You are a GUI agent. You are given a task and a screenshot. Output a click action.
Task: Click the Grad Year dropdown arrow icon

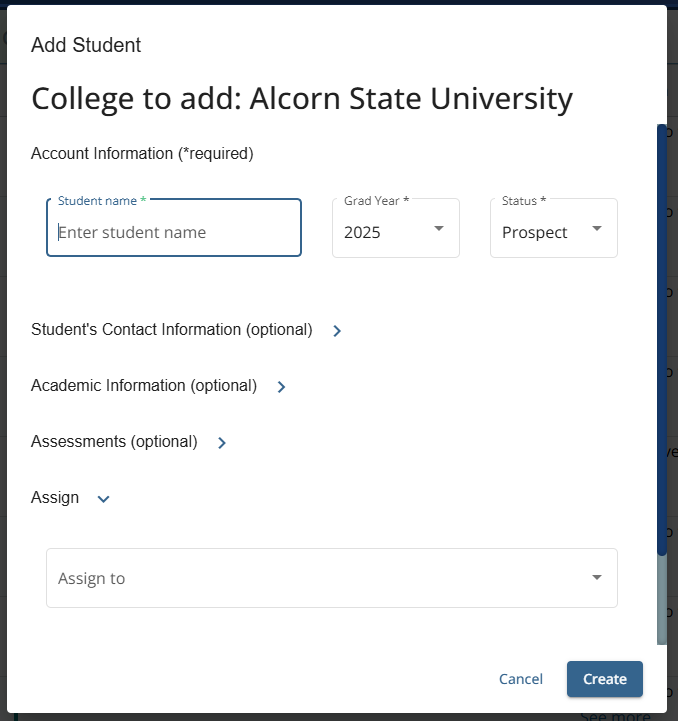click(x=439, y=229)
